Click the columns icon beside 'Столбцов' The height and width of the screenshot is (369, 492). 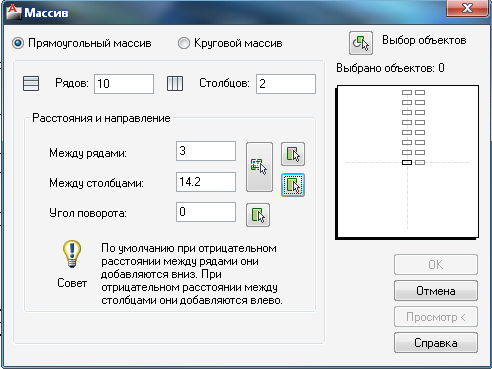[175, 83]
